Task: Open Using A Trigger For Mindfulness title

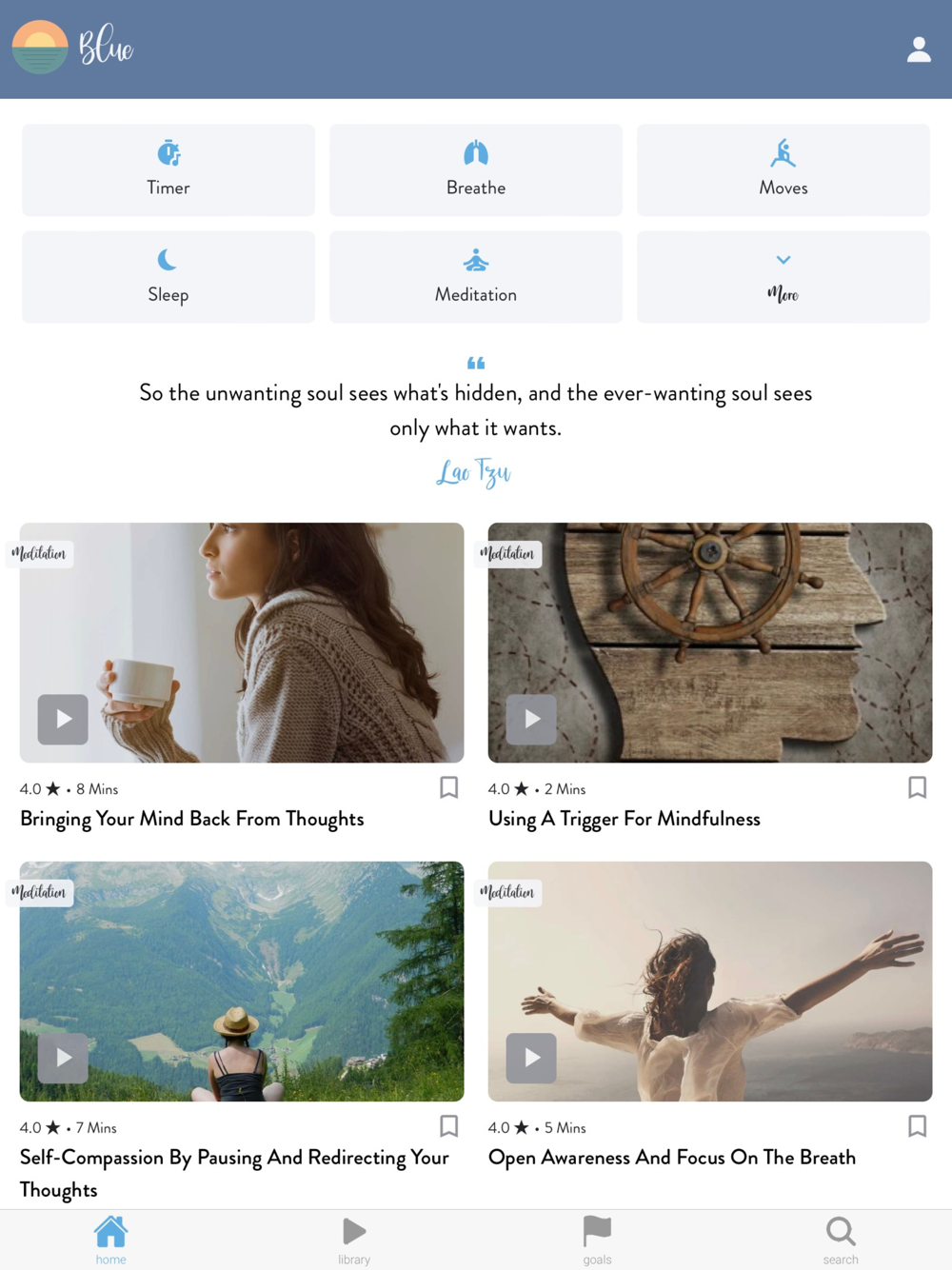Action: (x=625, y=819)
